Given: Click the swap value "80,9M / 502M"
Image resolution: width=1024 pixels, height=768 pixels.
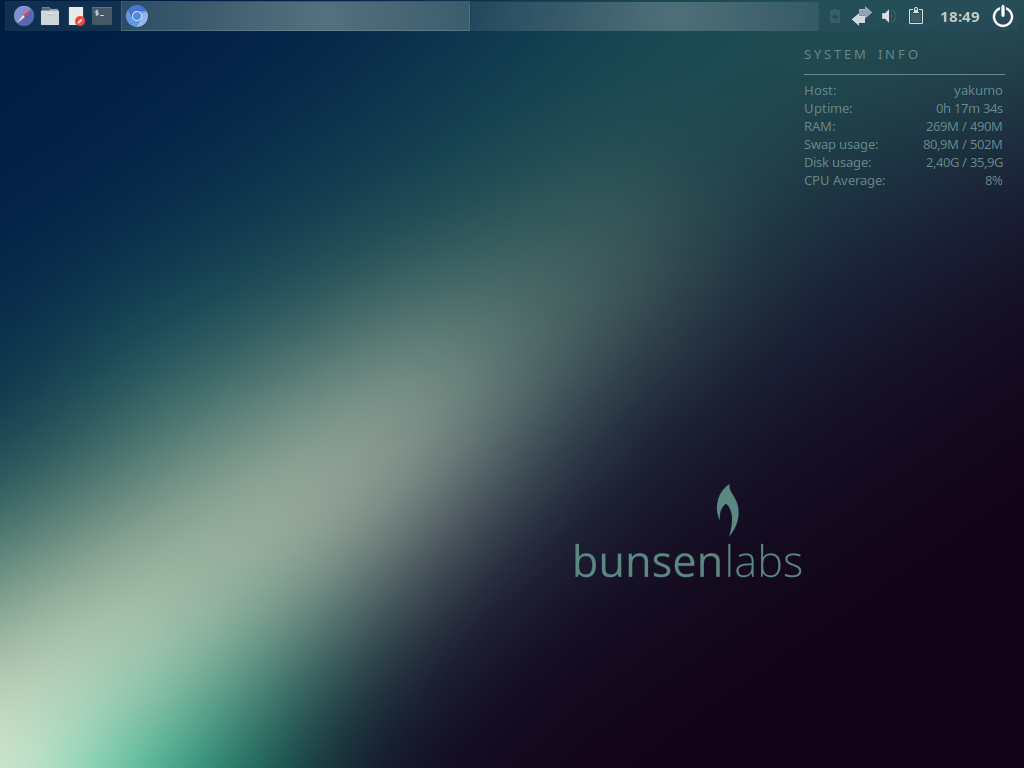Looking at the screenshot, I should (x=963, y=144).
